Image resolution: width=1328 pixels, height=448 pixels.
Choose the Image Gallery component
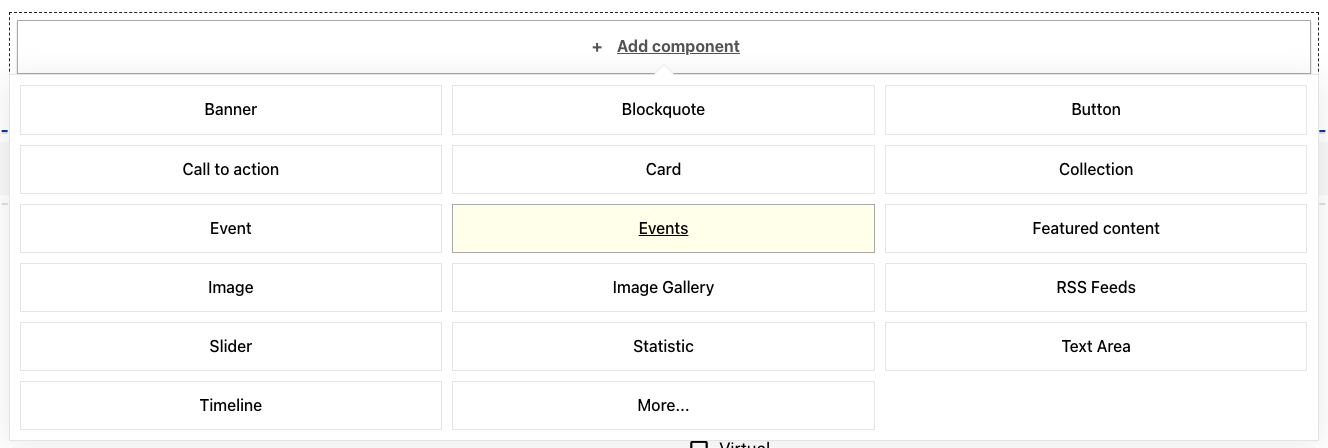(x=663, y=287)
